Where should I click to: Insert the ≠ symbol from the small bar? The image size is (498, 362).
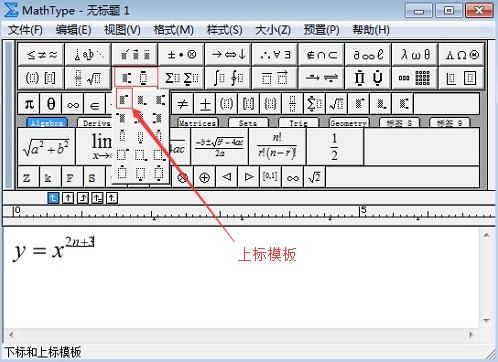pyautogui.click(x=182, y=104)
